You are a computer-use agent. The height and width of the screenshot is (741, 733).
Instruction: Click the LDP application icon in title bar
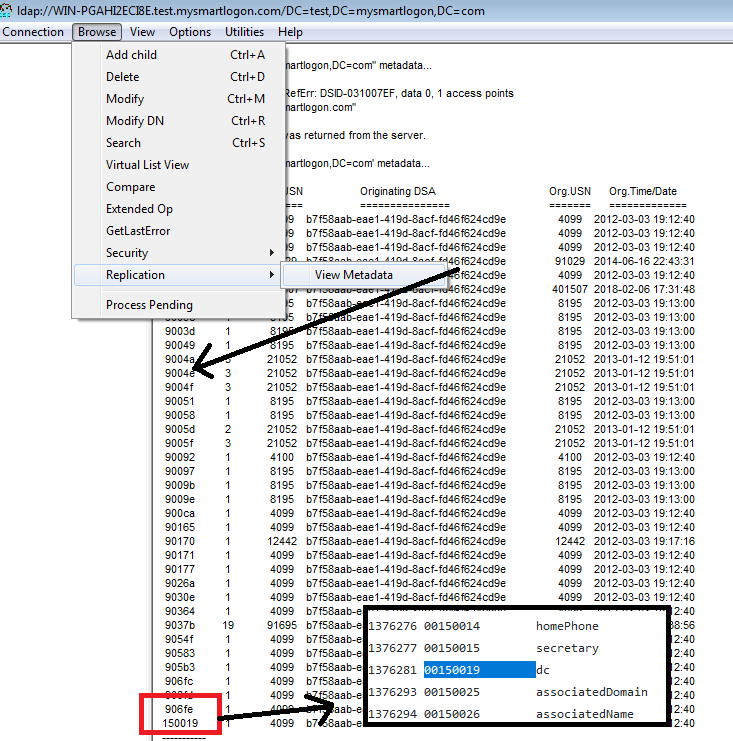click(x=6, y=10)
